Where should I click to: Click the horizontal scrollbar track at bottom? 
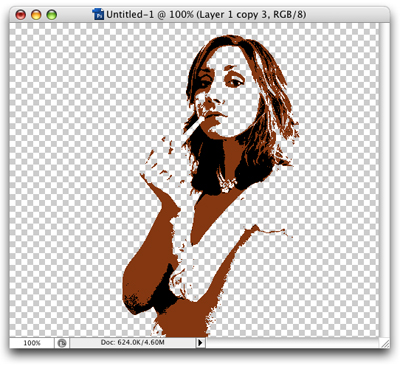[292, 342]
